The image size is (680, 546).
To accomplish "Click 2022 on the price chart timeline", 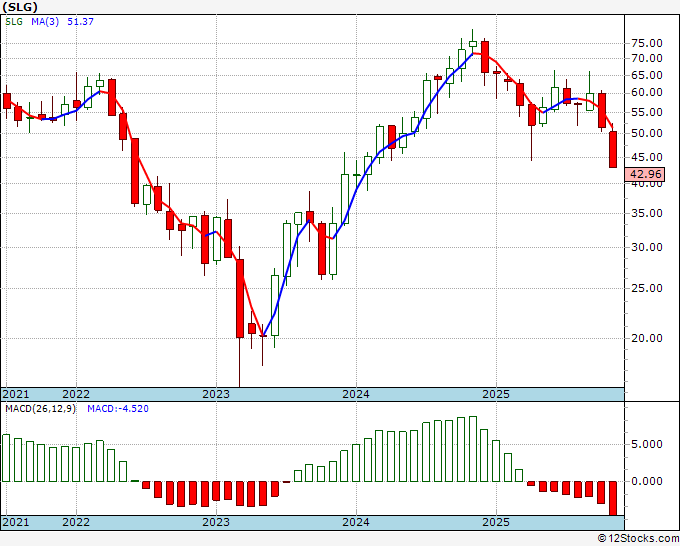I will click(x=76, y=394).
